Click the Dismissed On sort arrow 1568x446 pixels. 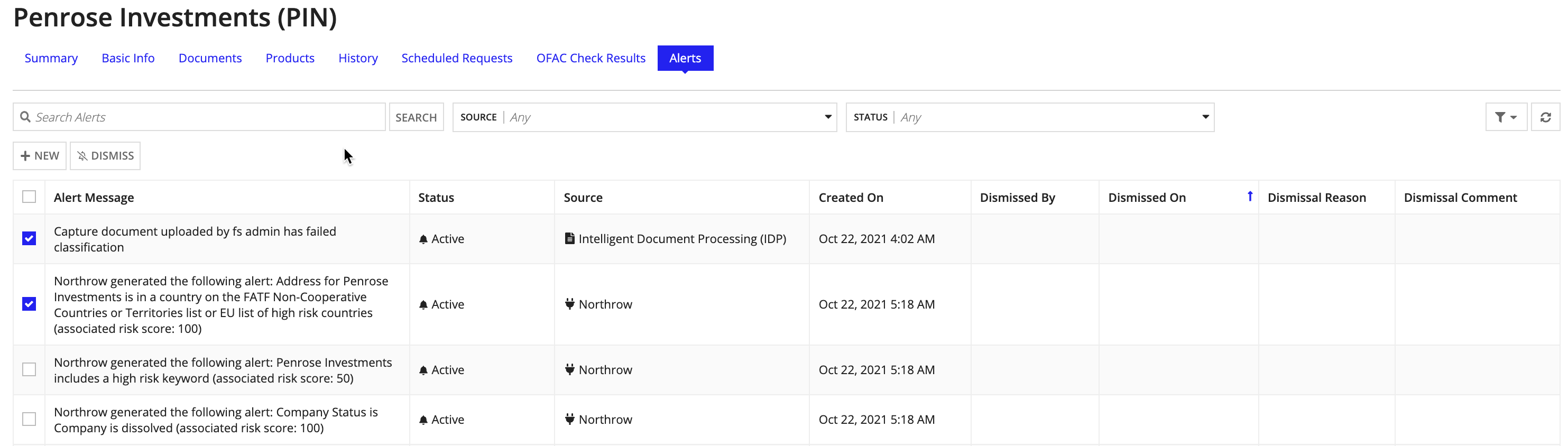pos(1250,196)
